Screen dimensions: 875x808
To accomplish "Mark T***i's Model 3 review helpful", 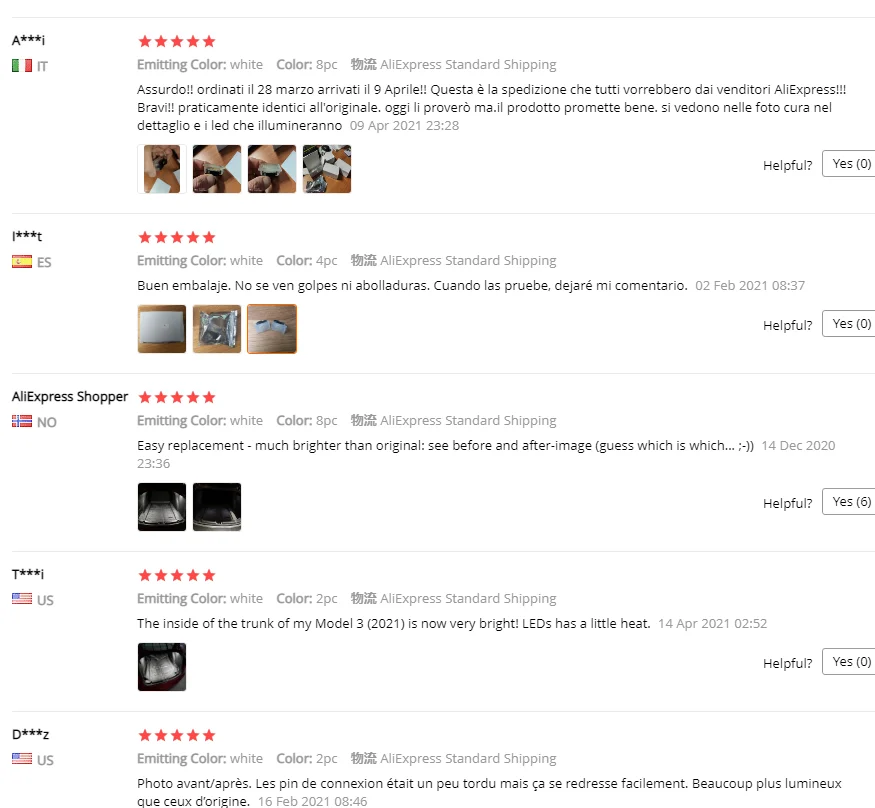I will coord(849,662).
